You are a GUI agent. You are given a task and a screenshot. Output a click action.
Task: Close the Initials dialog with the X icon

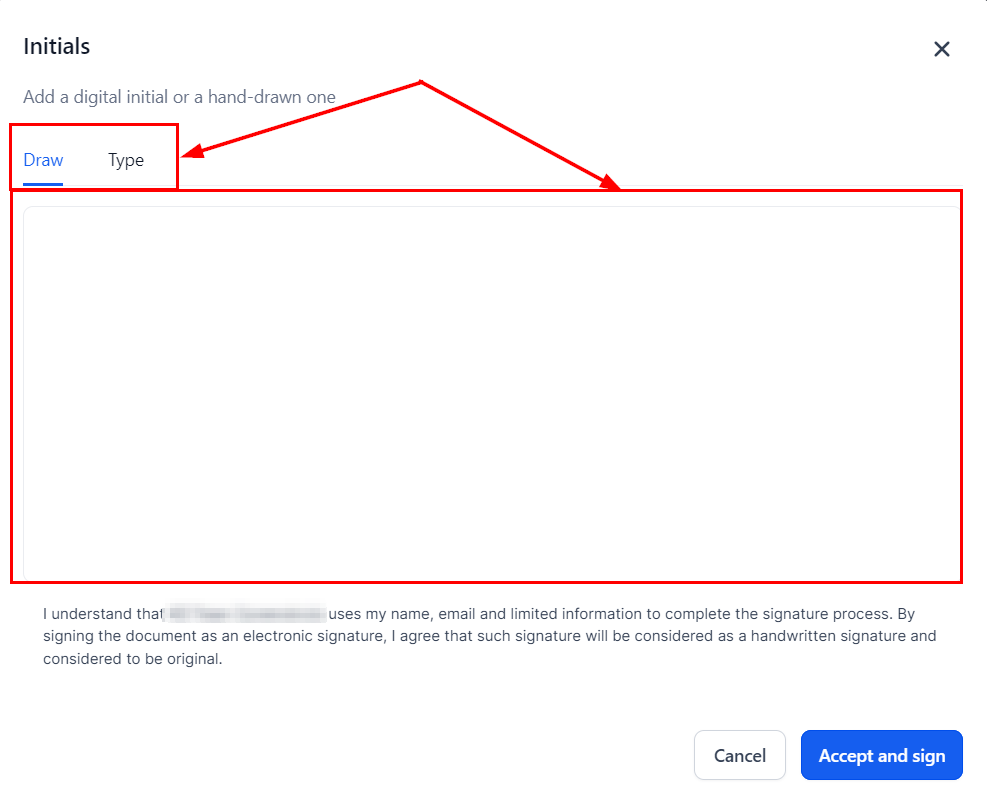point(941,49)
